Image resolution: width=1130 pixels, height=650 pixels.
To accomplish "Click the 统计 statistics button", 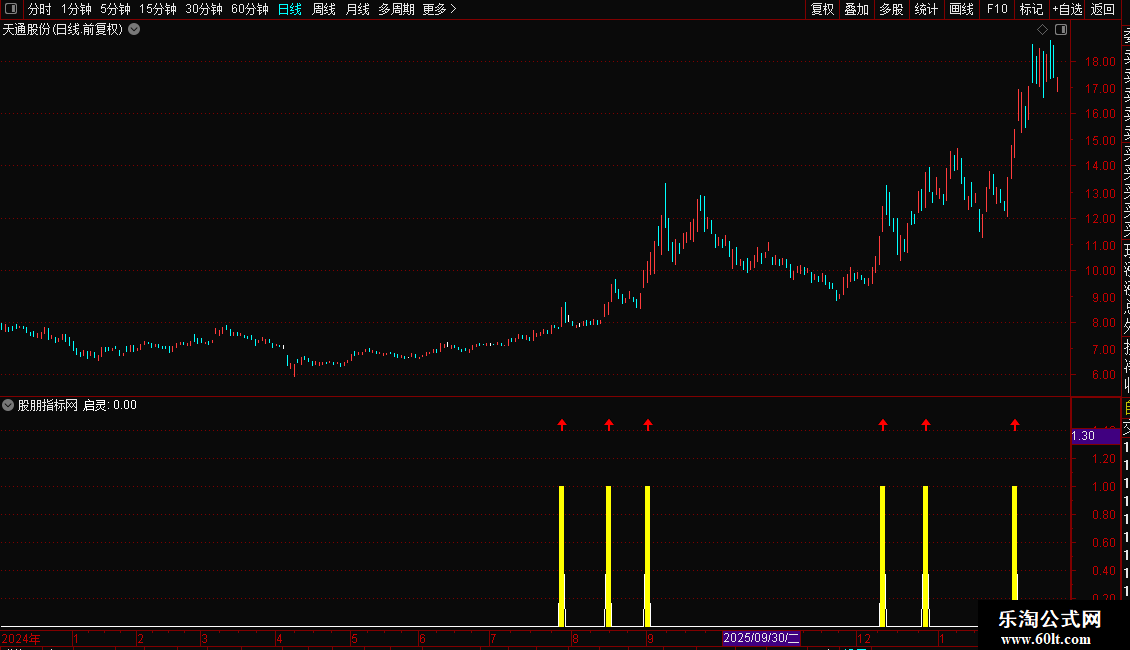I will (926, 9).
